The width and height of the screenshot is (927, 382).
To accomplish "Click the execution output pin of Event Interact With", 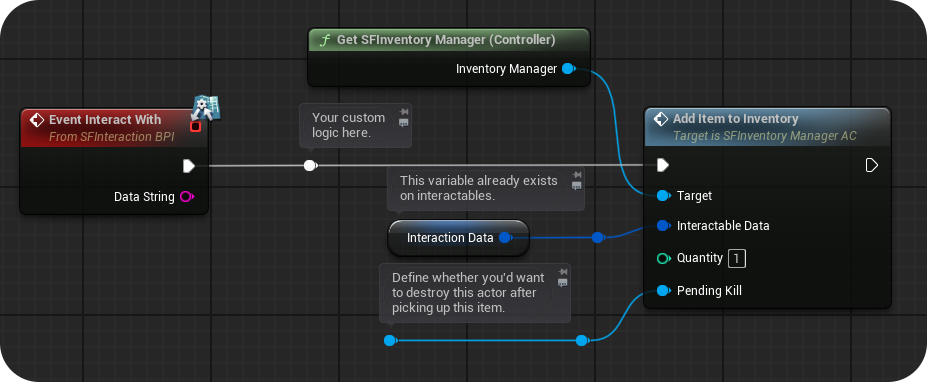I will pos(189,166).
